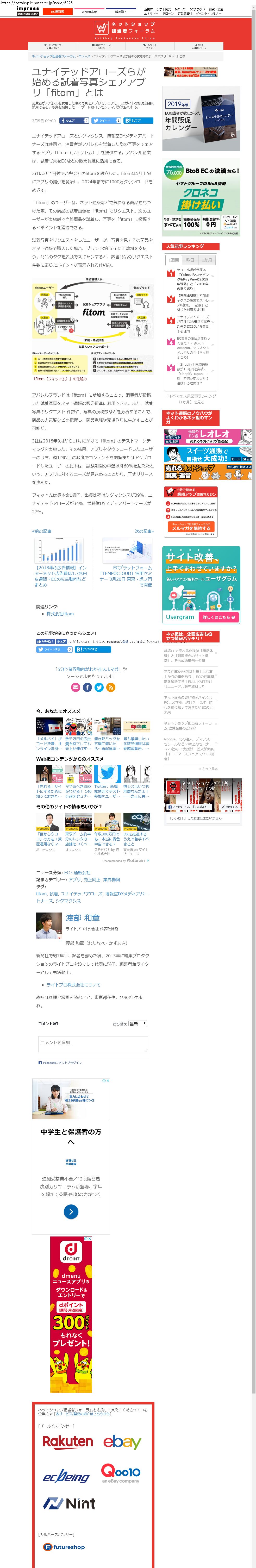The height and width of the screenshot is (1568, 256).
Task: Click the Facebook いいね! button in share section
Action: pyautogui.click(x=46, y=642)
